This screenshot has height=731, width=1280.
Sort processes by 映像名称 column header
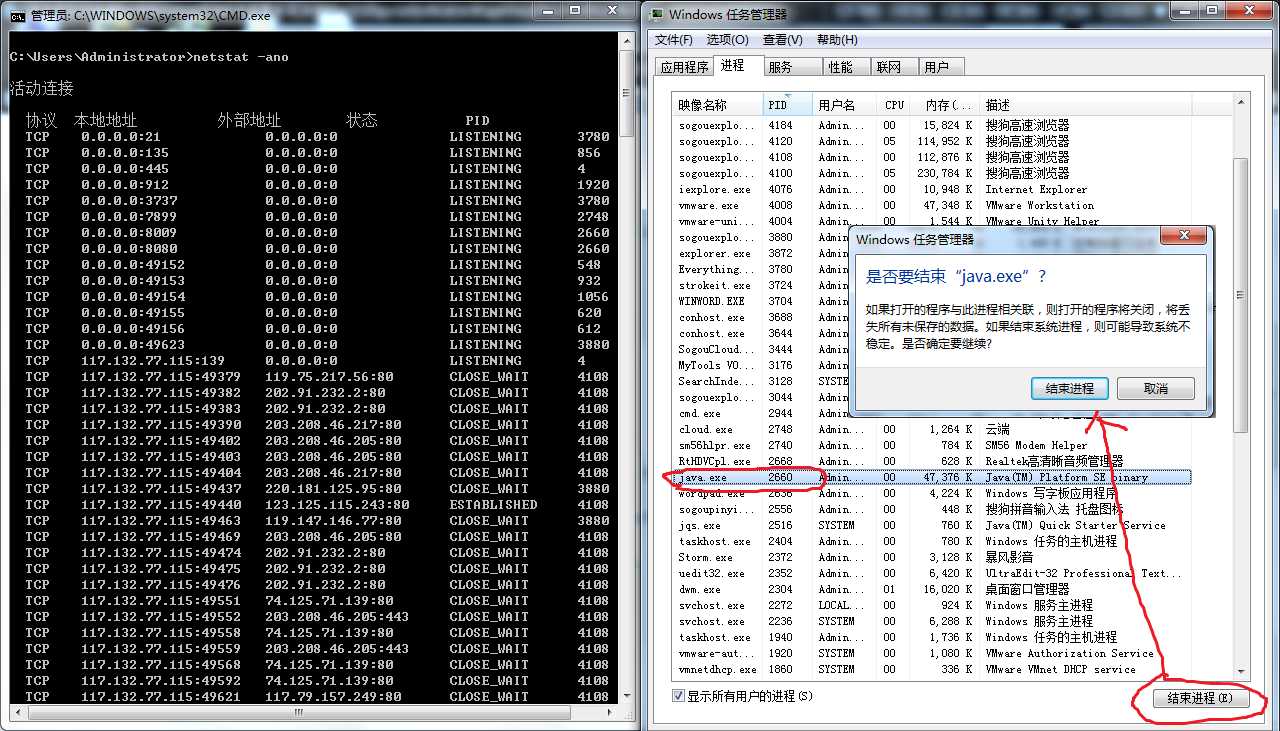click(x=718, y=105)
